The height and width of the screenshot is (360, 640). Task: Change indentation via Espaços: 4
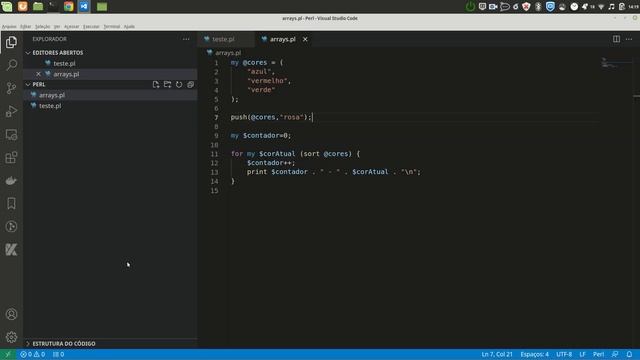(x=534, y=354)
